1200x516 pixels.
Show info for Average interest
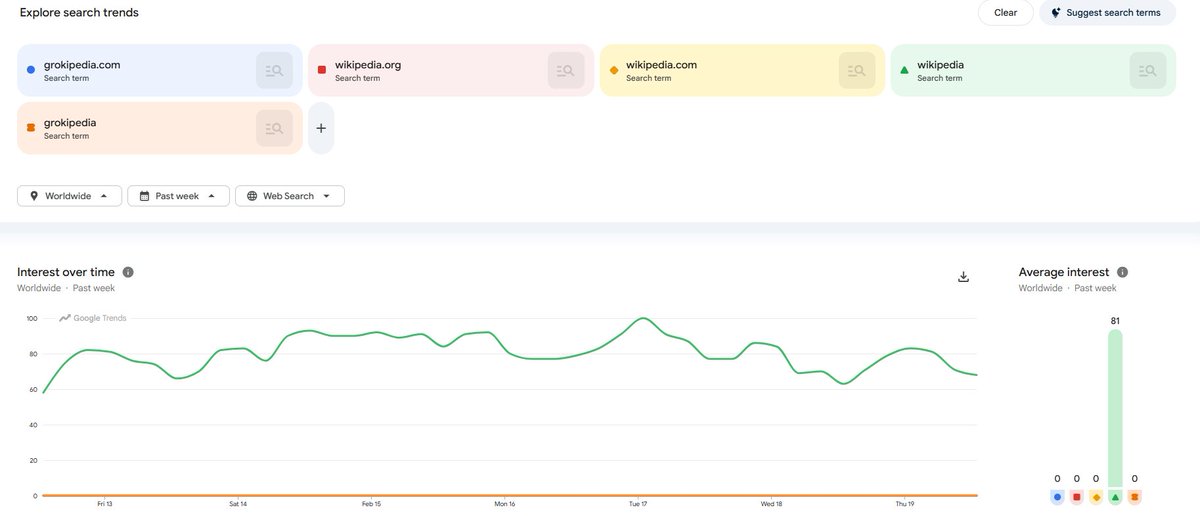click(1123, 272)
